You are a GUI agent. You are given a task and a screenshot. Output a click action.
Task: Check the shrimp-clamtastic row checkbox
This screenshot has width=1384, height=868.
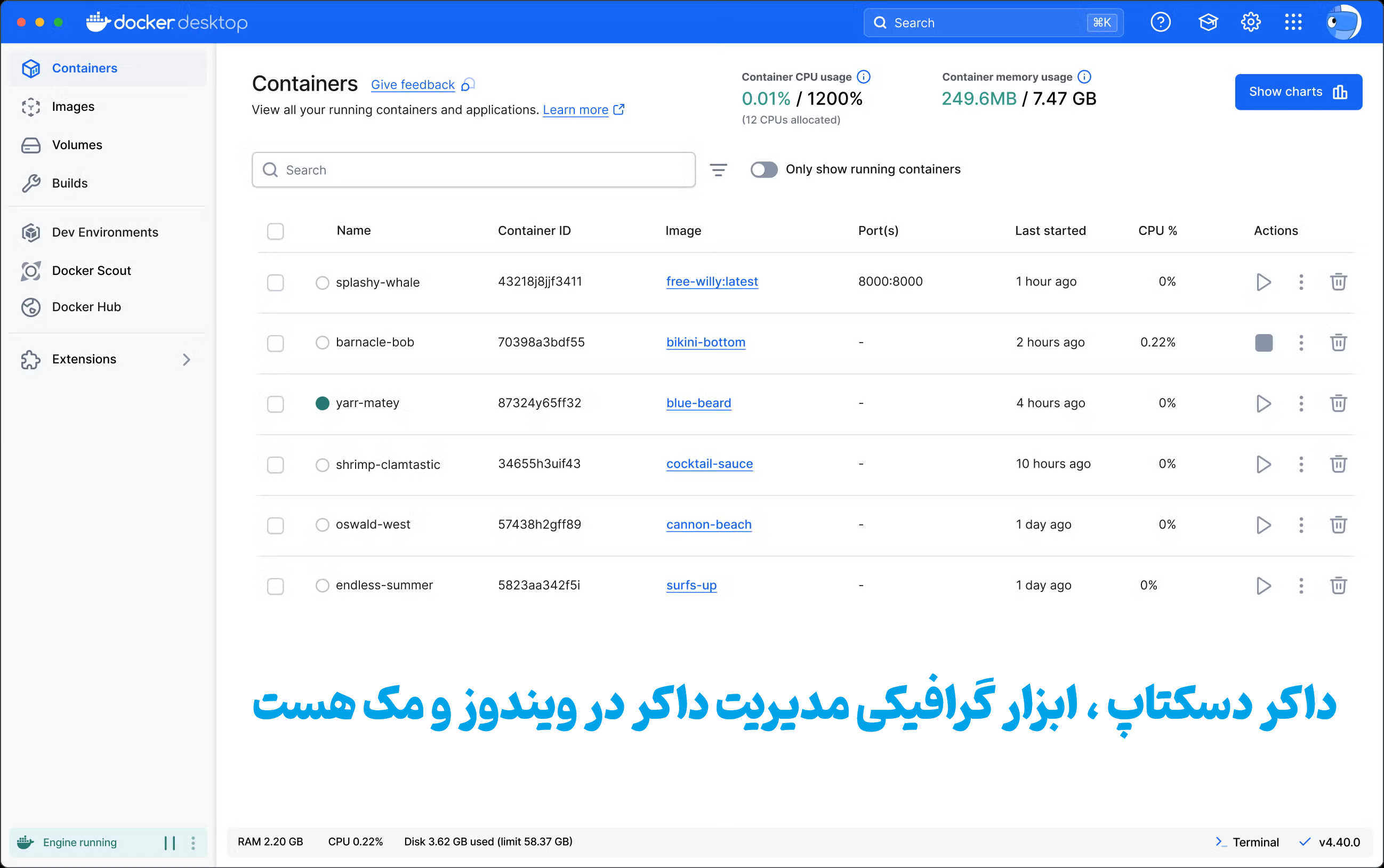[x=275, y=465]
